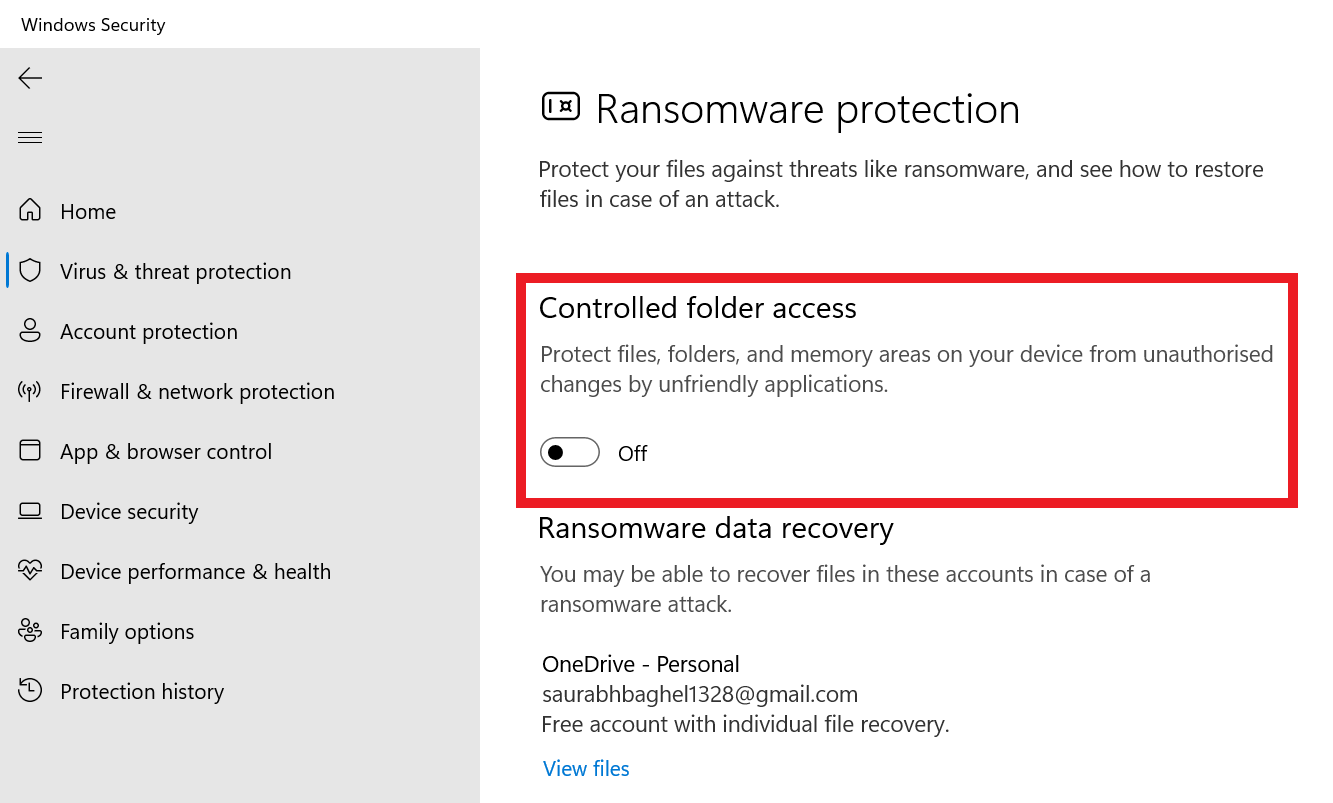Open the Virus & threat protection section

pyautogui.click(x=176, y=271)
